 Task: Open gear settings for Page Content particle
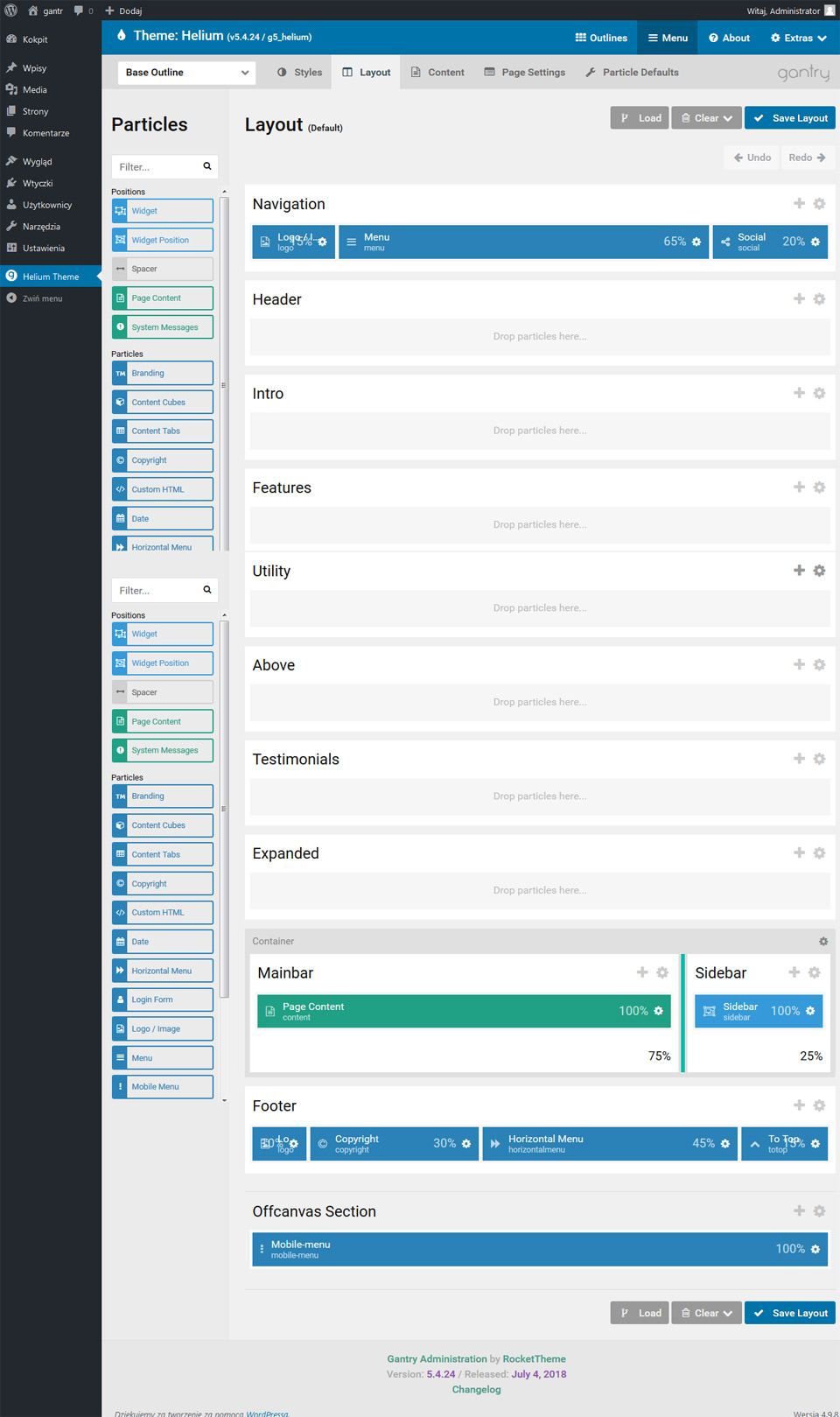pyautogui.click(x=659, y=1011)
